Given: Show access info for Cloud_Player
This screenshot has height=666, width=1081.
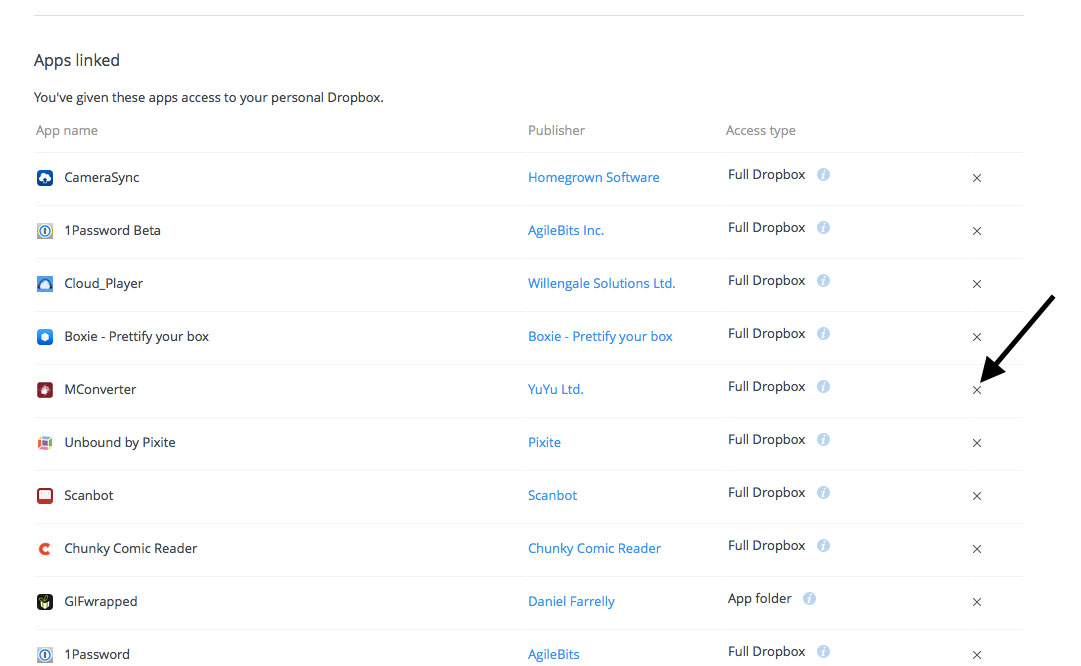Looking at the screenshot, I should [823, 281].
